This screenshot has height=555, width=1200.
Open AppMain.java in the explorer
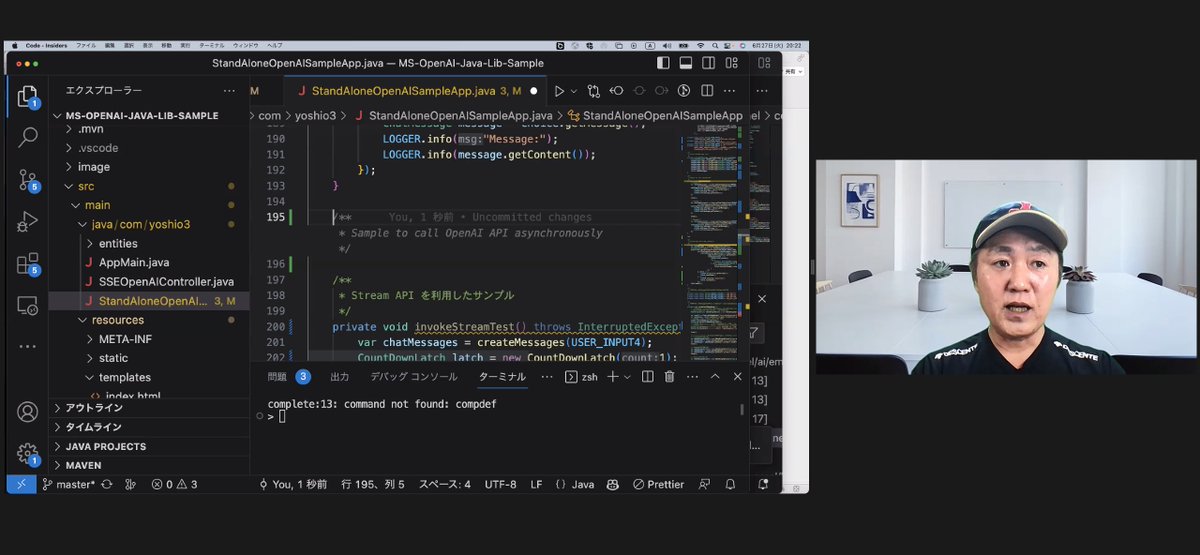pos(133,262)
